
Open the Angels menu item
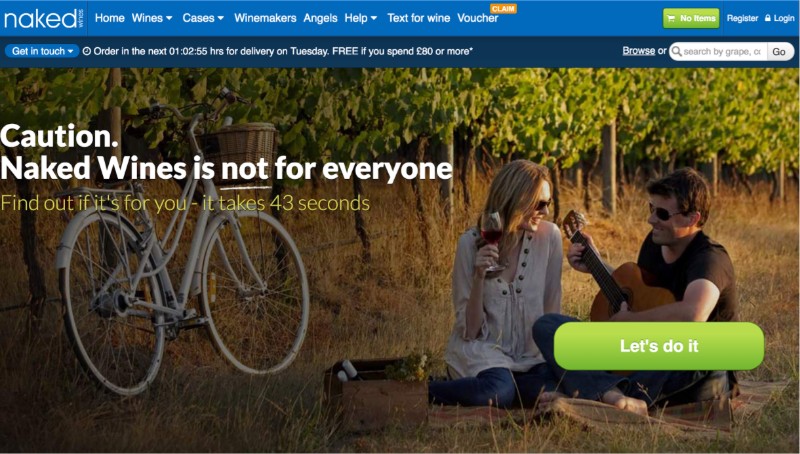tap(320, 18)
